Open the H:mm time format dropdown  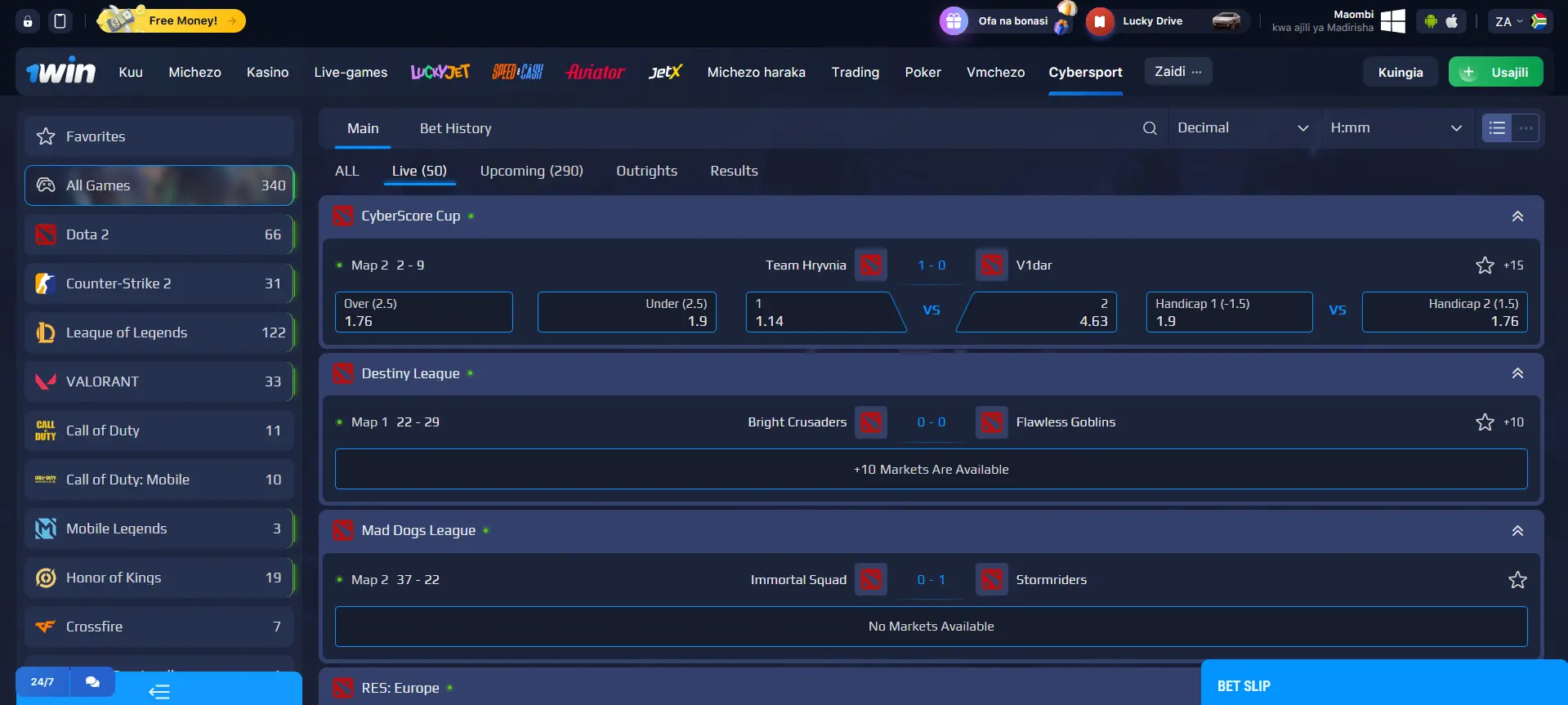(x=1396, y=128)
